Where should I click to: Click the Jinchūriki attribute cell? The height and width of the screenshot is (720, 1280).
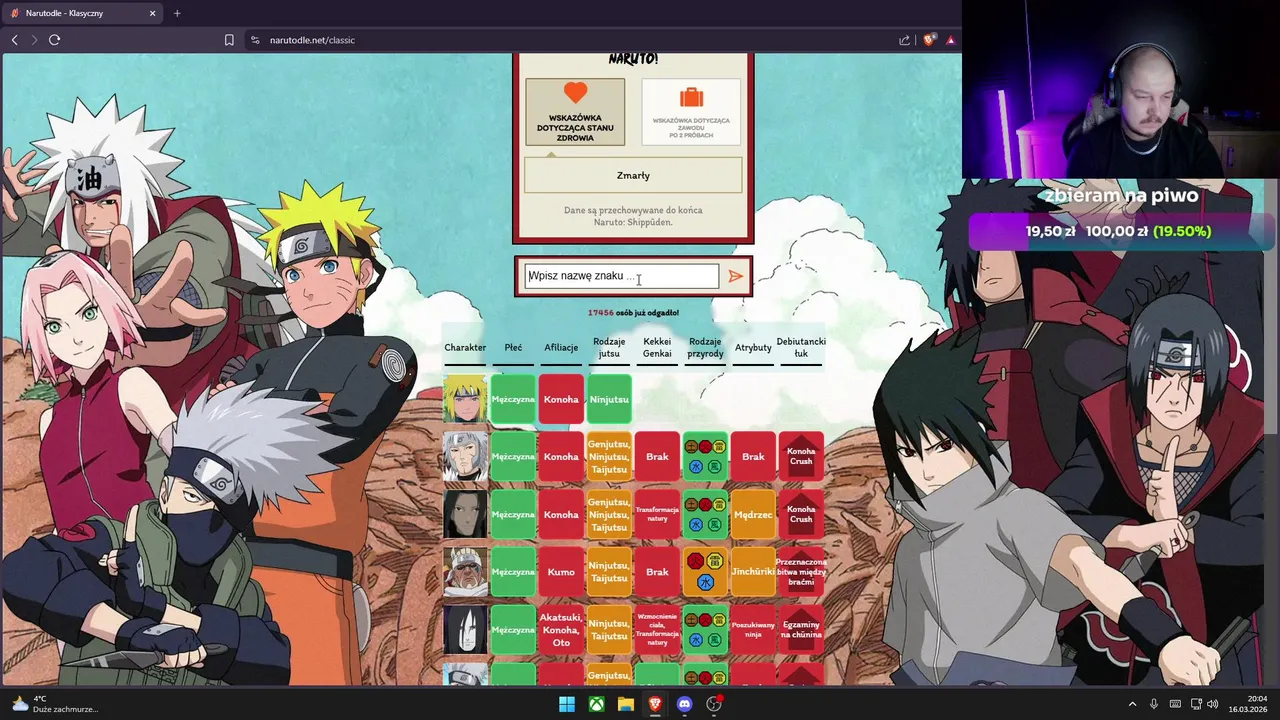753,572
